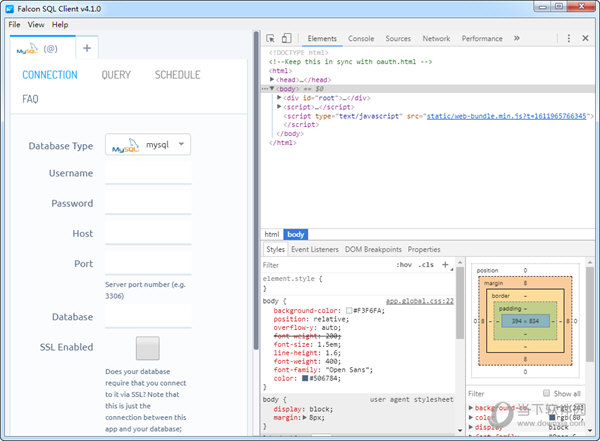Image resolution: width=600 pixels, height=441 pixels.
Task: Click the computed rgb(80 color swatch
Action: tap(552, 417)
